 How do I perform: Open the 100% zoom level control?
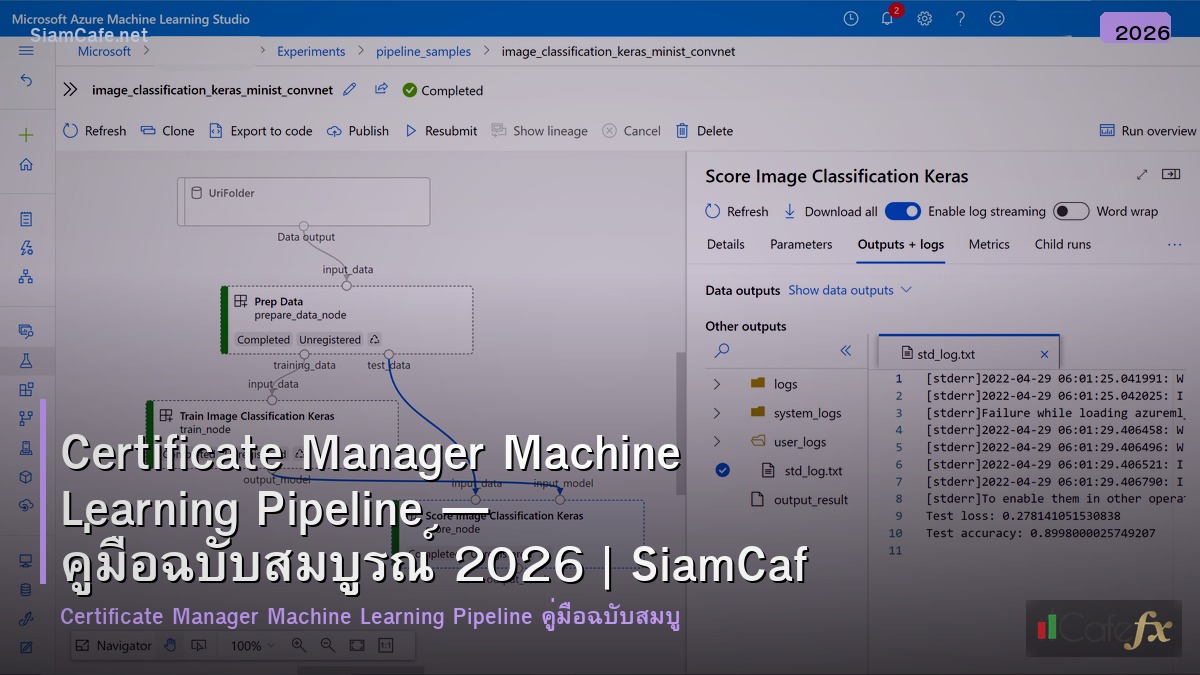point(252,645)
